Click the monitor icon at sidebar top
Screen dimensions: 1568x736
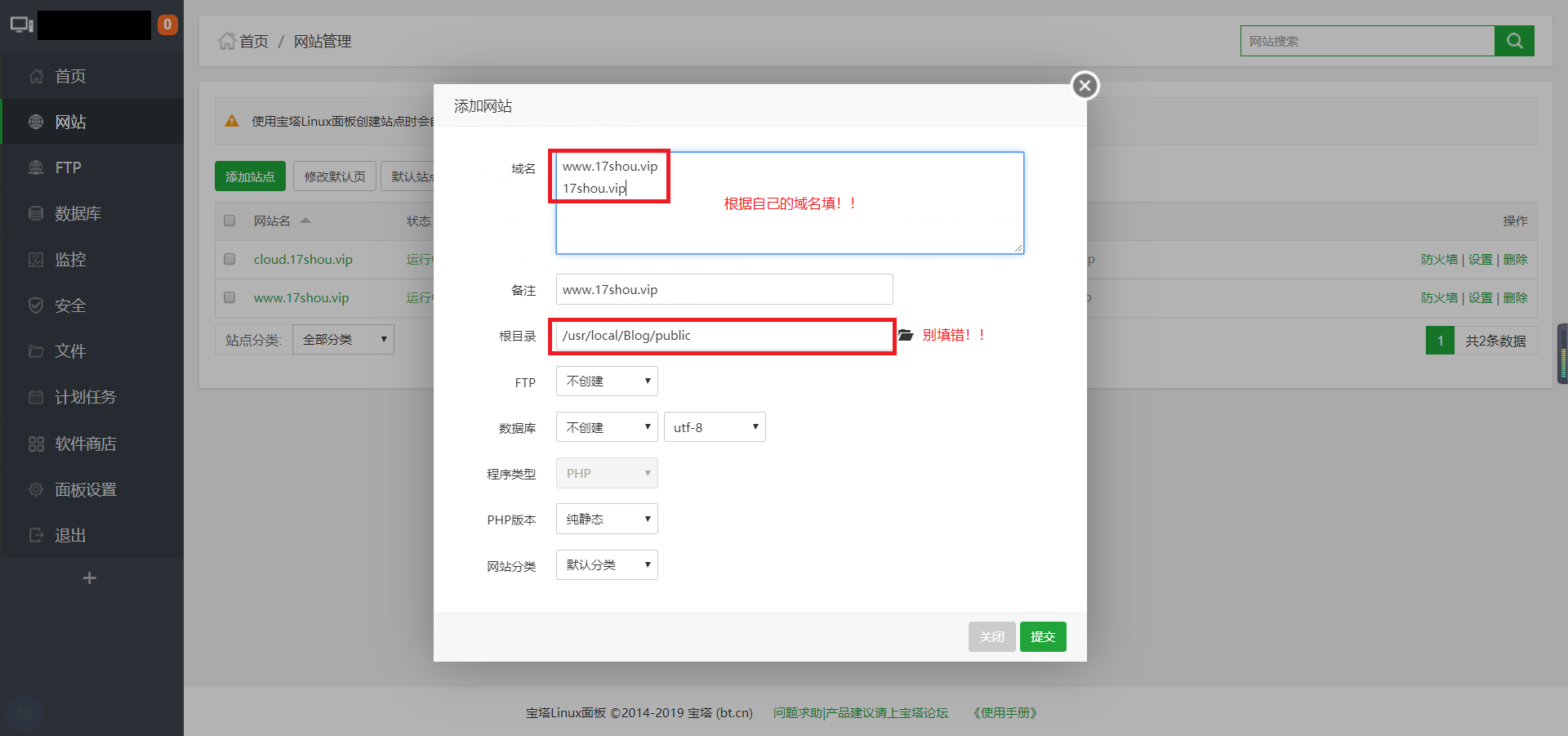click(21, 25)
